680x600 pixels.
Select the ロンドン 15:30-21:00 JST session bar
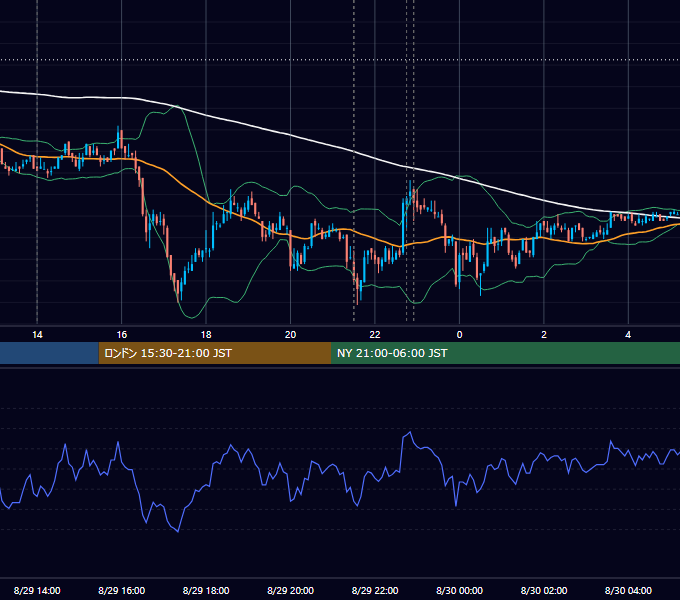(x=215, y=353)
